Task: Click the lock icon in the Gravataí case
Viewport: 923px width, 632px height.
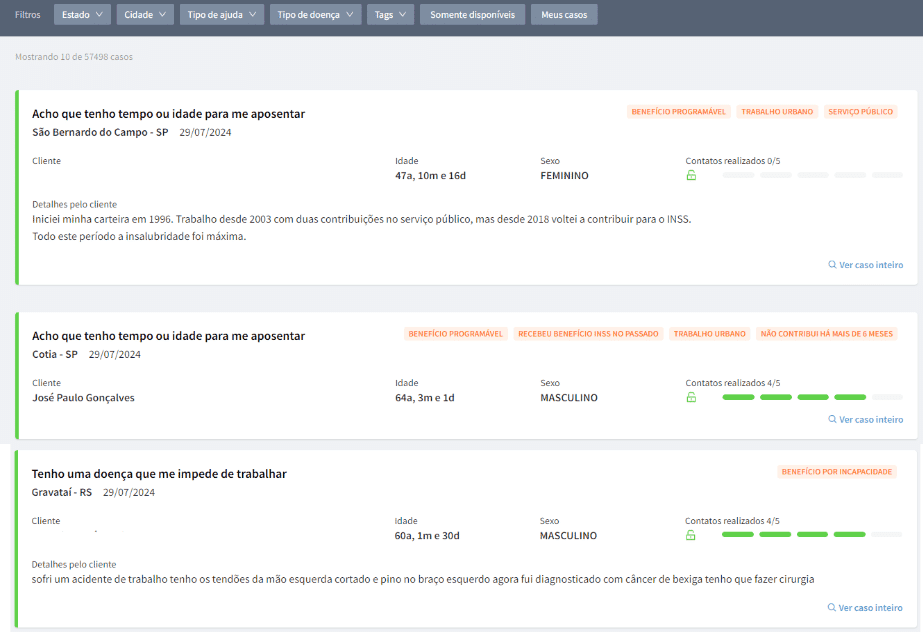Action: [690, 536]
